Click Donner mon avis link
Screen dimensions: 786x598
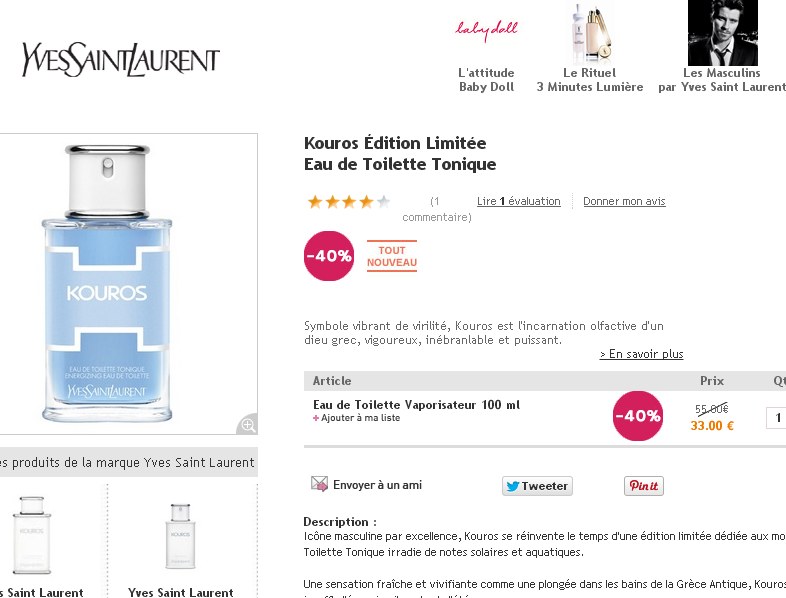[624, 201]
